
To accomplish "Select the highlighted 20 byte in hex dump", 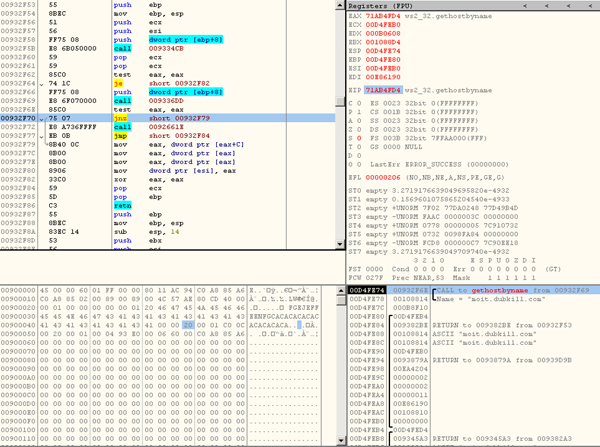I will pos(188,325).
